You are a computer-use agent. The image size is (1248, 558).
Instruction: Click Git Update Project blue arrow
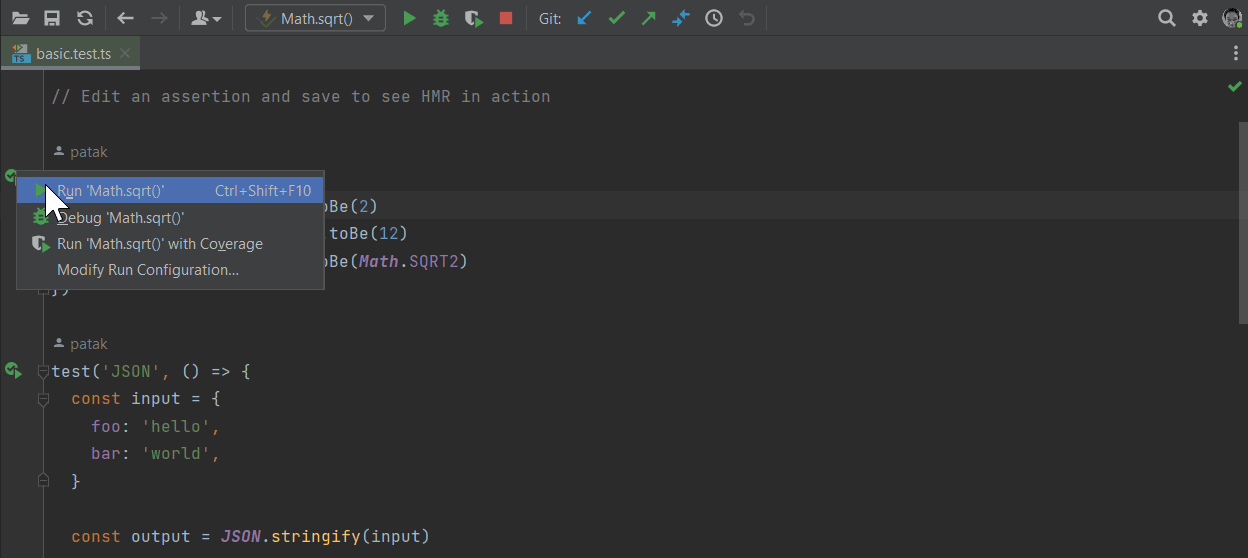585,18
